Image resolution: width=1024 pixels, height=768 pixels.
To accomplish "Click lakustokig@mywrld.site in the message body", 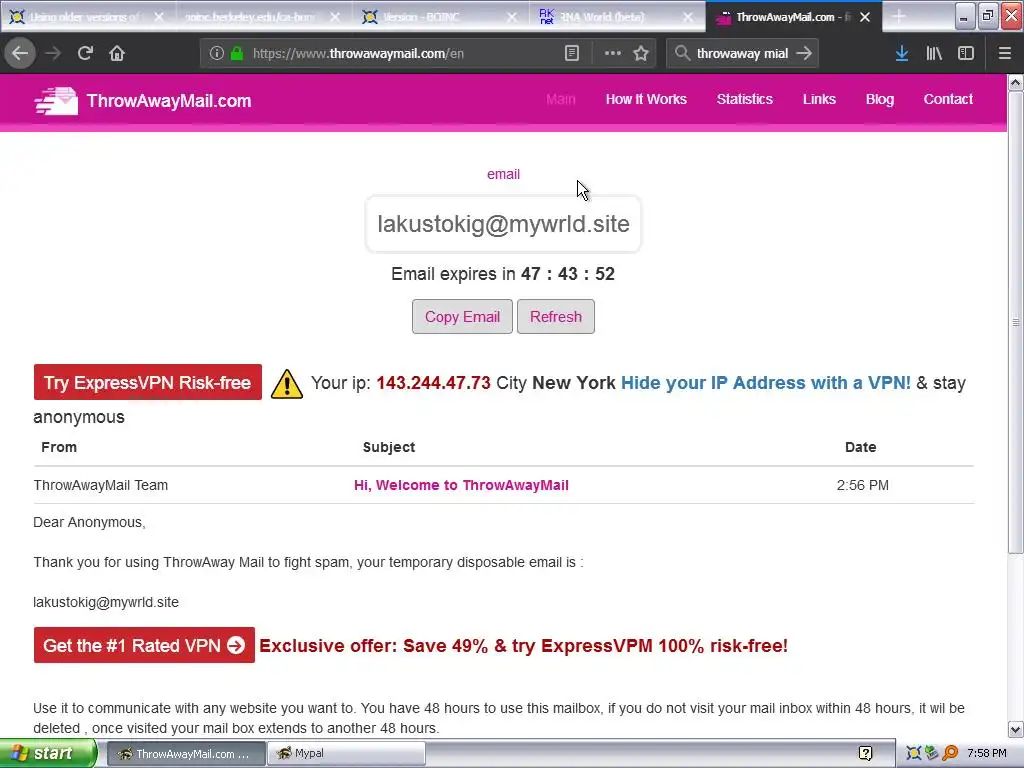I will [106, 602].
